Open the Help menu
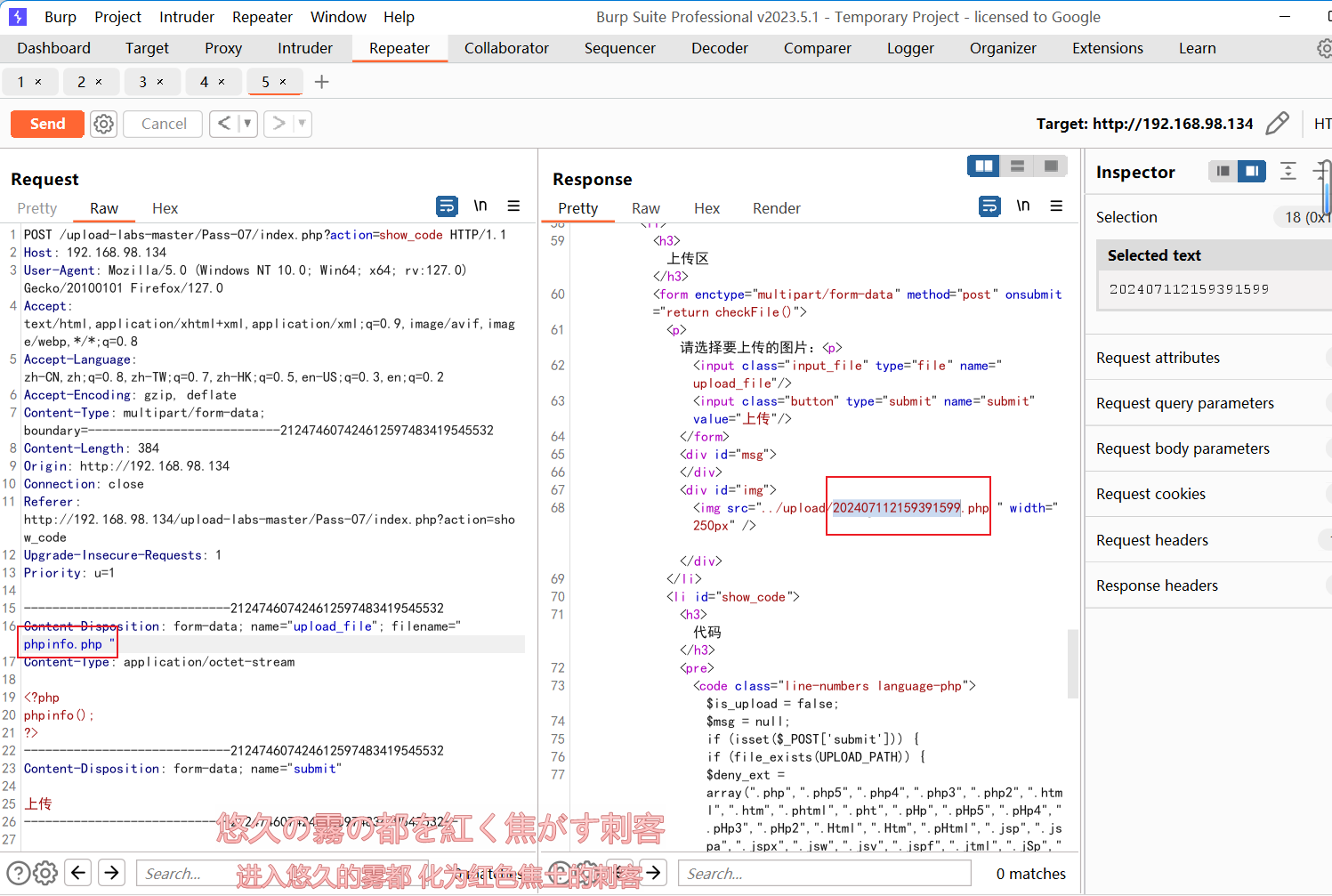Screen dimensions: 1332x896 coord(399,17)
